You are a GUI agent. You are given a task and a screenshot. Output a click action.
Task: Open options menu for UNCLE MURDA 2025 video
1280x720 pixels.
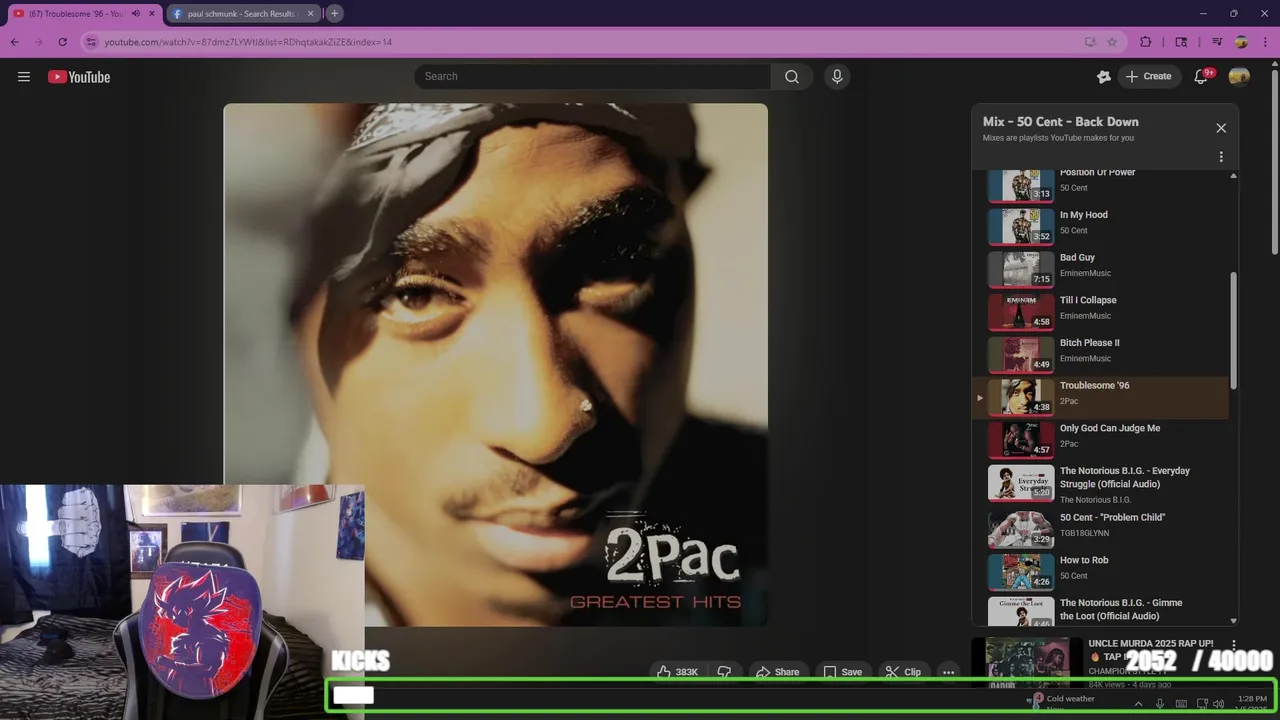[1234, 645]
